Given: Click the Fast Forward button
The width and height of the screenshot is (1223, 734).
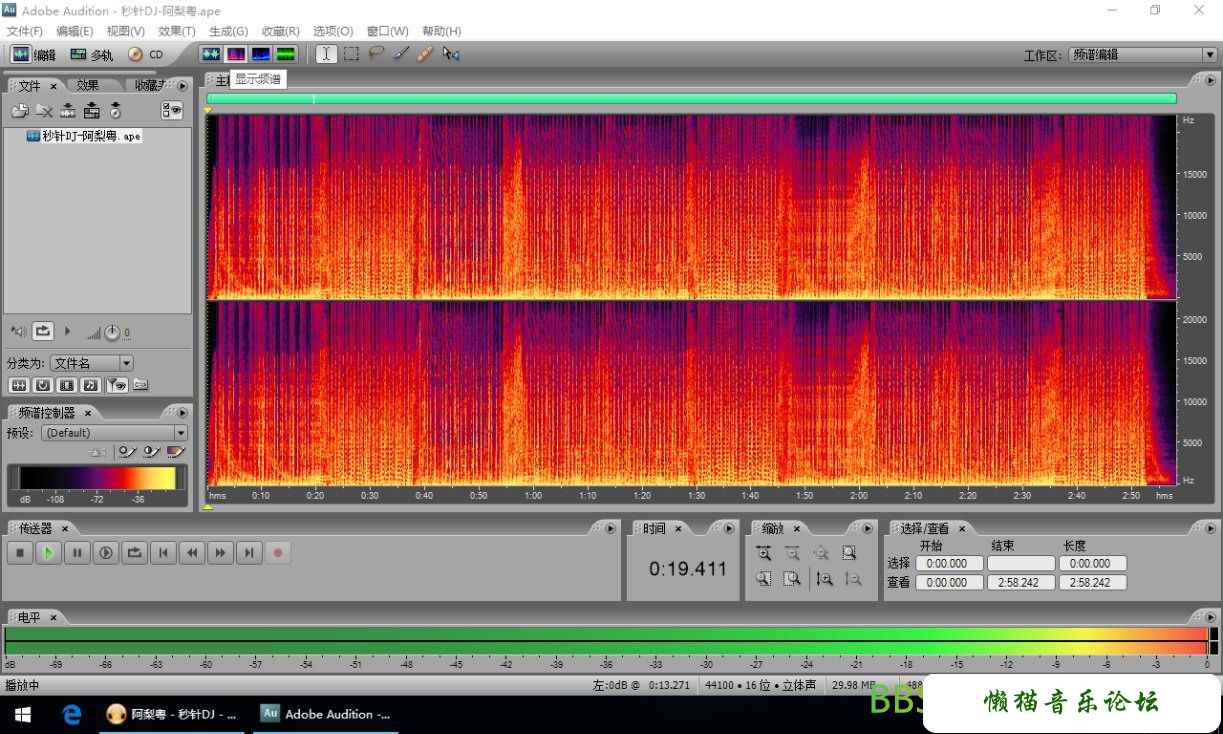Looking at the screenshot, I should [221, 552].
